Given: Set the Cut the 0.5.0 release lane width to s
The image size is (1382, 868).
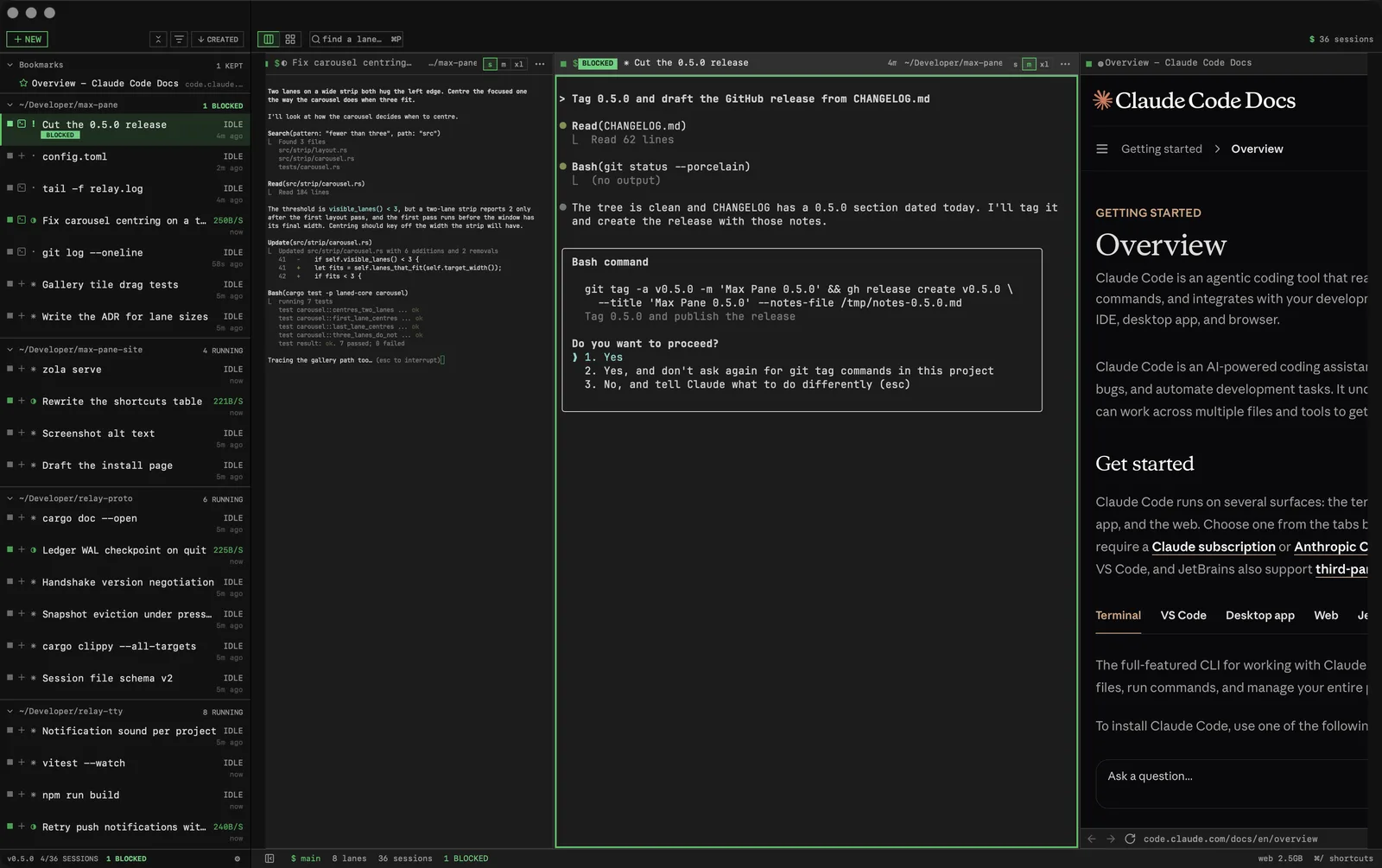Looking at the screenshot, I should [1015, 64].
